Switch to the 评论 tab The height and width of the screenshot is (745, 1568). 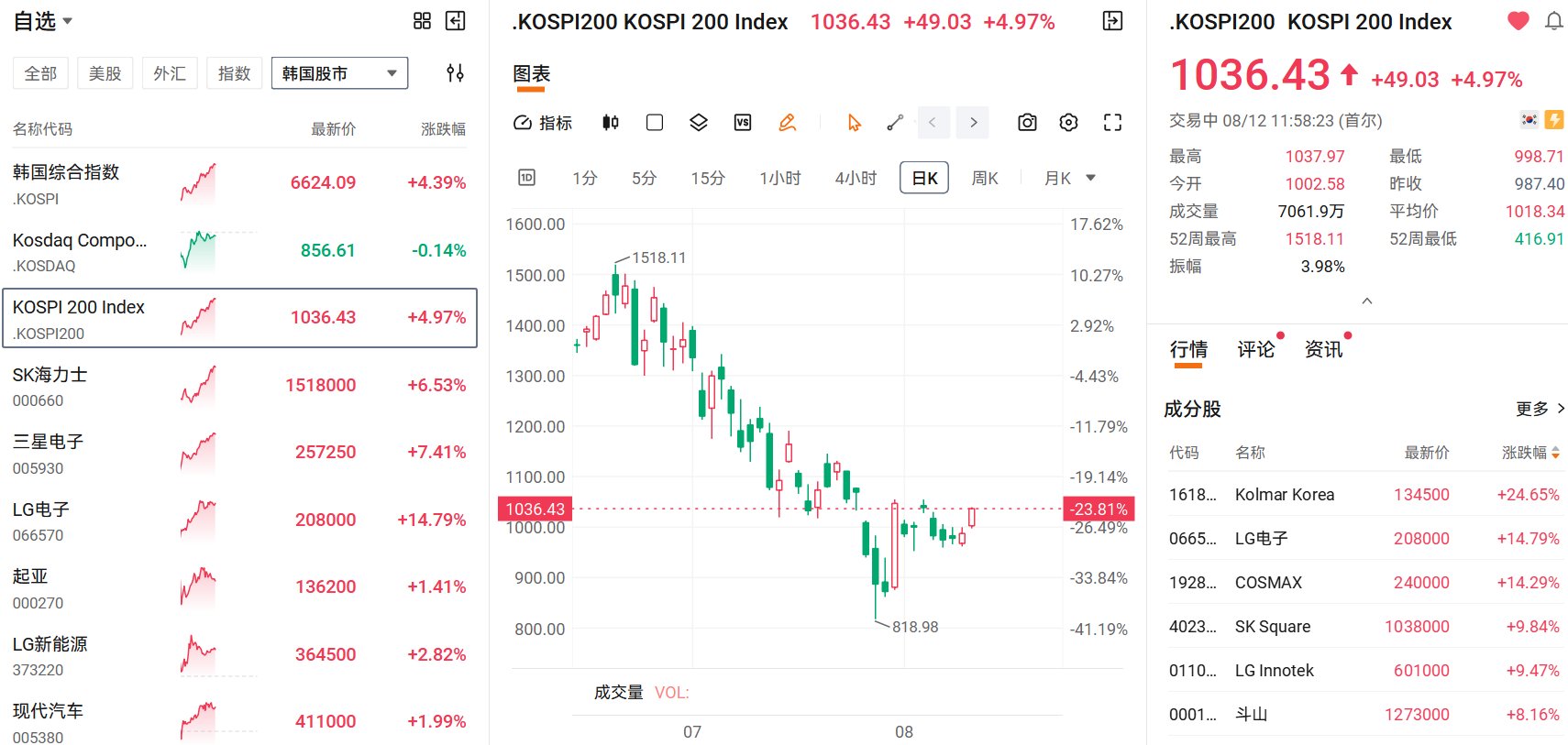pos(1255,349)
